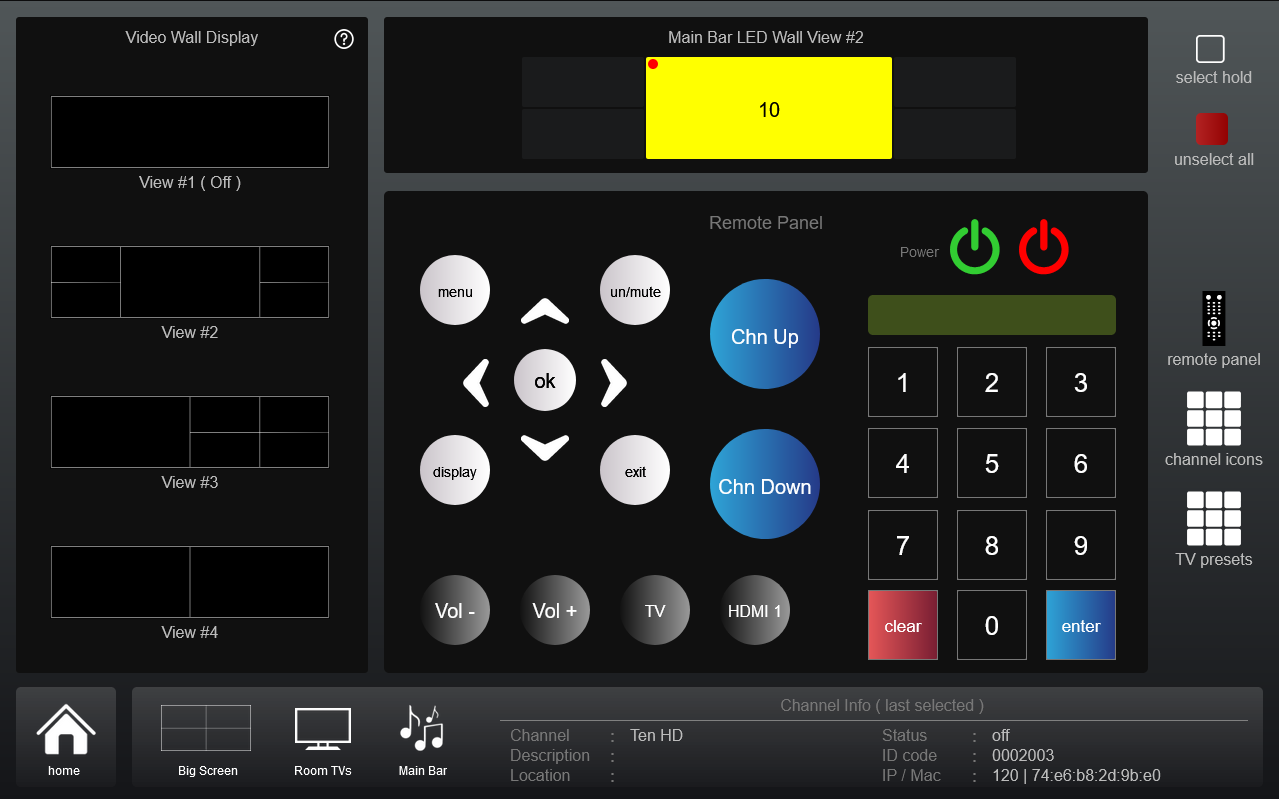Open the remote panel icon in sidebar
The height and width of the screenshot is (799, 1279).
tap(1213, 319)
